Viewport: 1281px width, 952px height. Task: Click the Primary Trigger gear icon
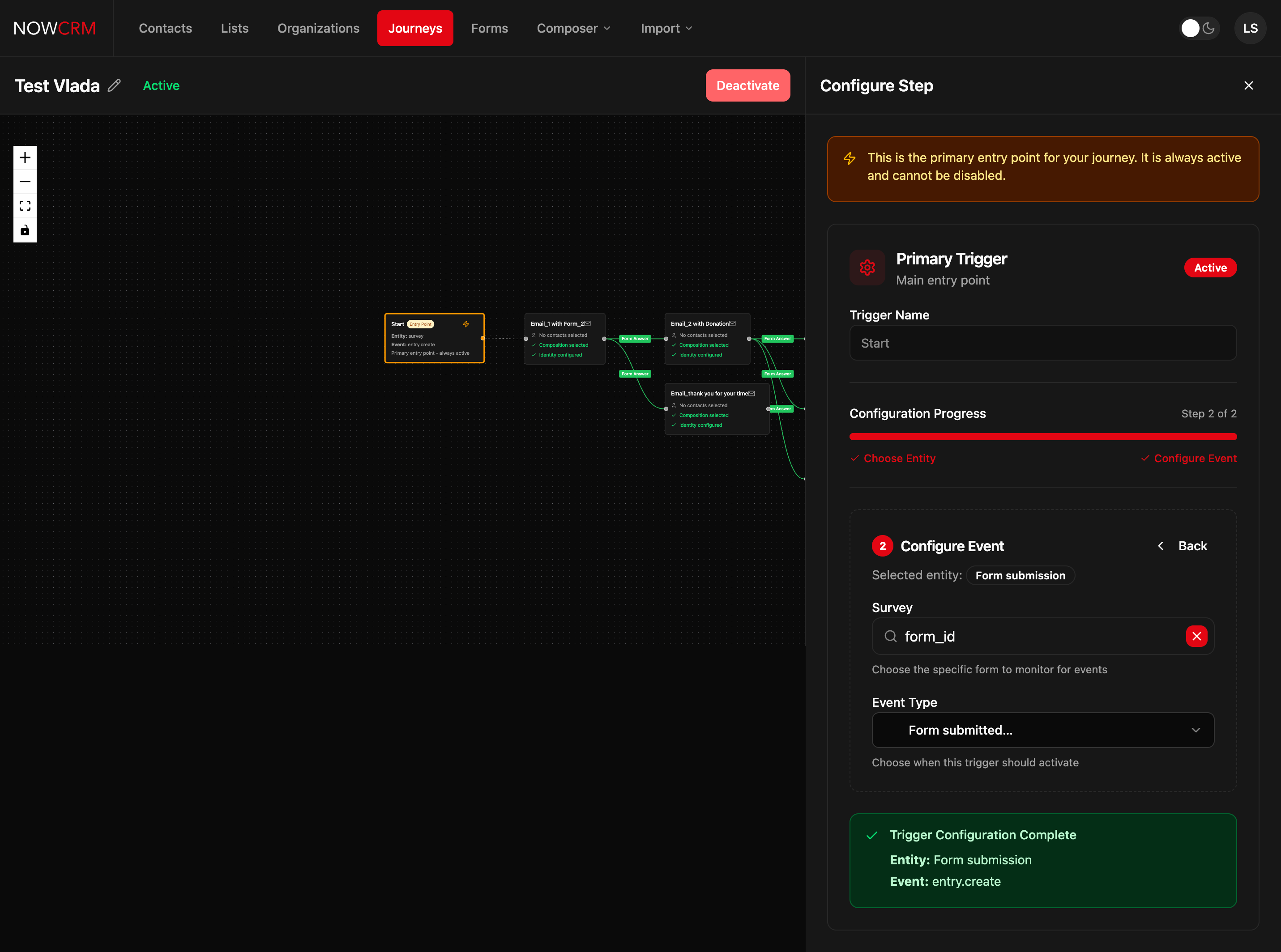pos(867,268)
